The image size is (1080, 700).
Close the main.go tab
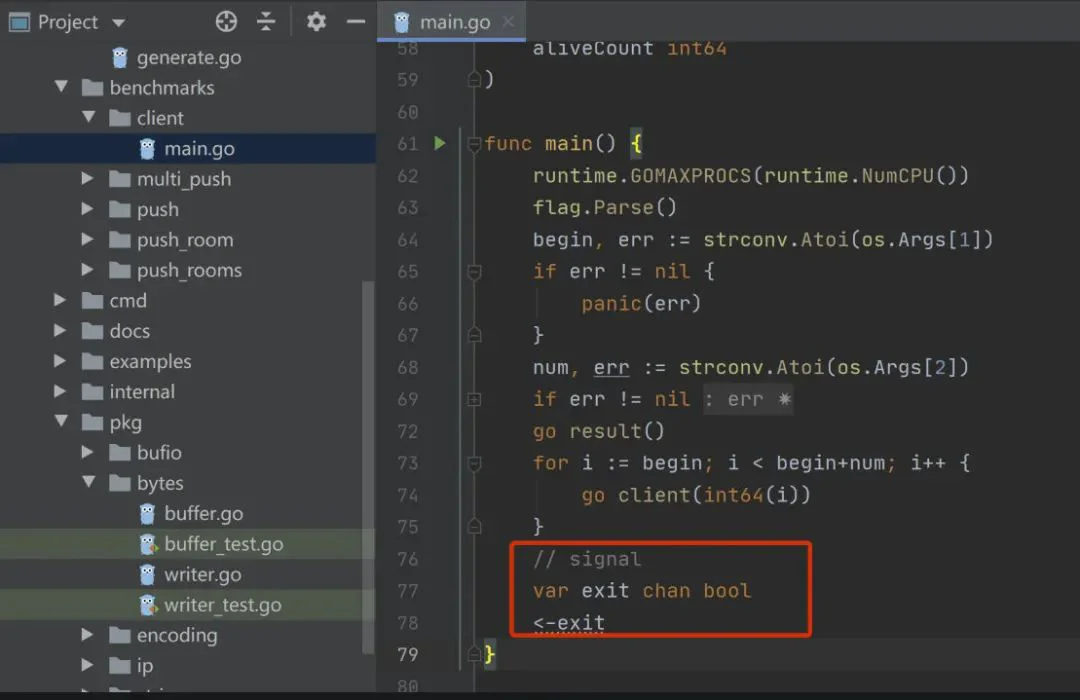pos(508,22)
